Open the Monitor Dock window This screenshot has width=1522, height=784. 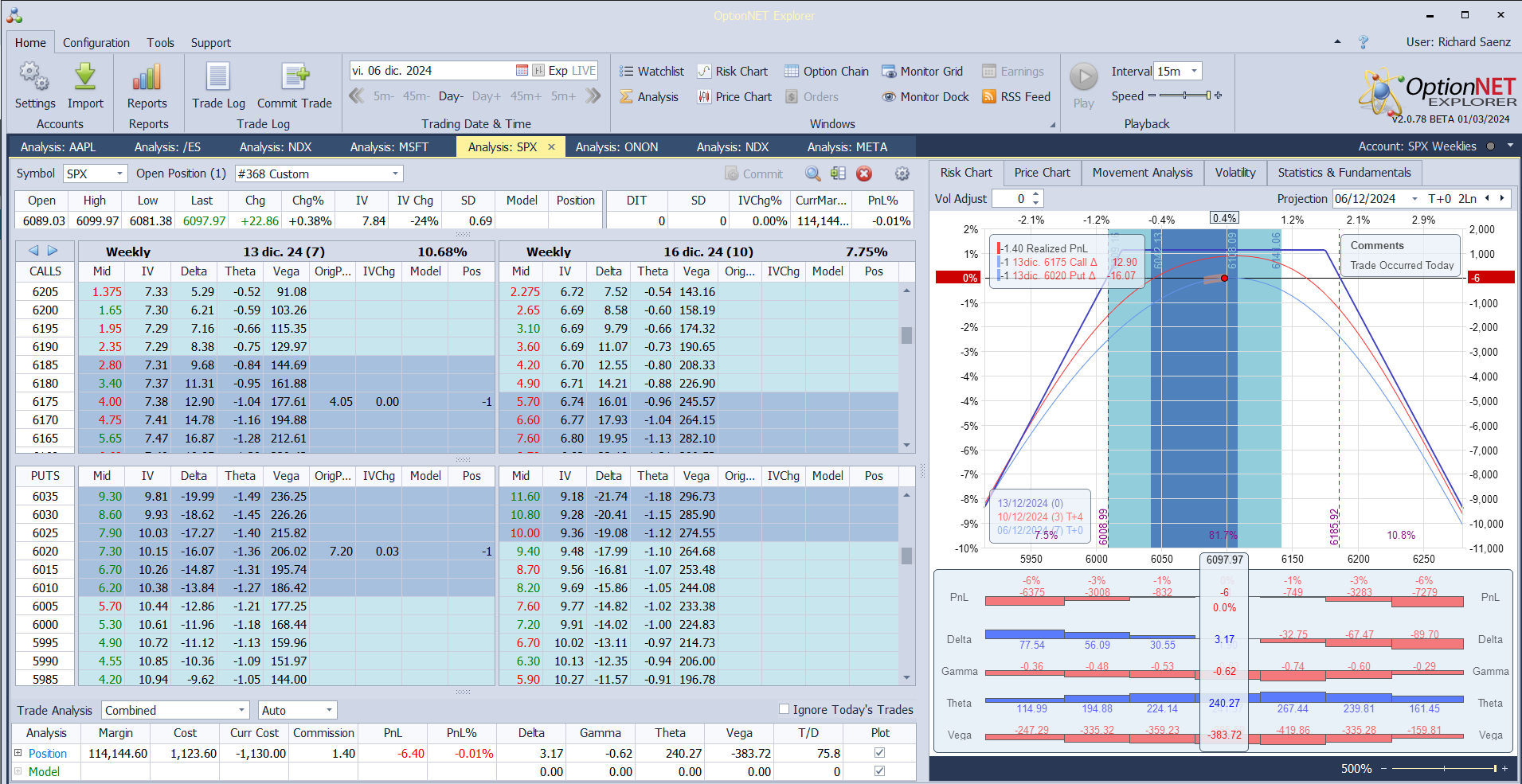(x=925, y=96)
